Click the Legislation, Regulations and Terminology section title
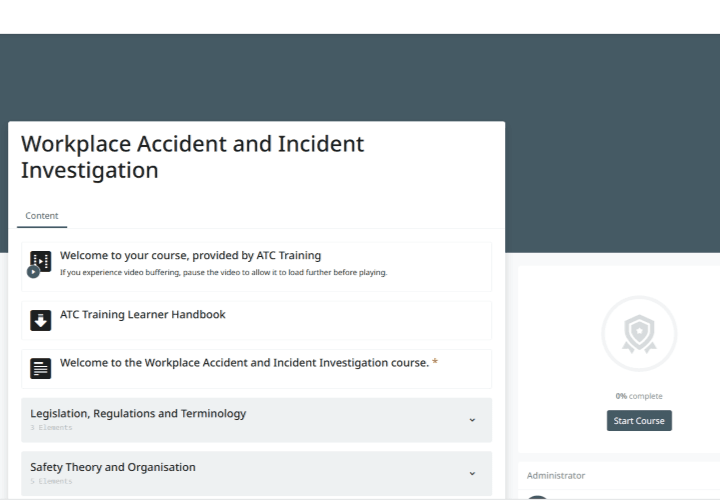 click(x=138, y=413)
